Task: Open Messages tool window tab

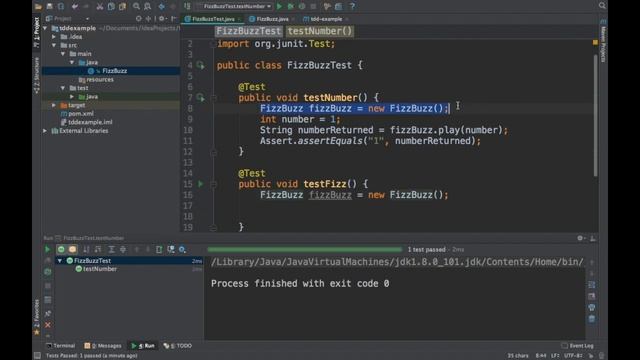Action: pos(103,346)
